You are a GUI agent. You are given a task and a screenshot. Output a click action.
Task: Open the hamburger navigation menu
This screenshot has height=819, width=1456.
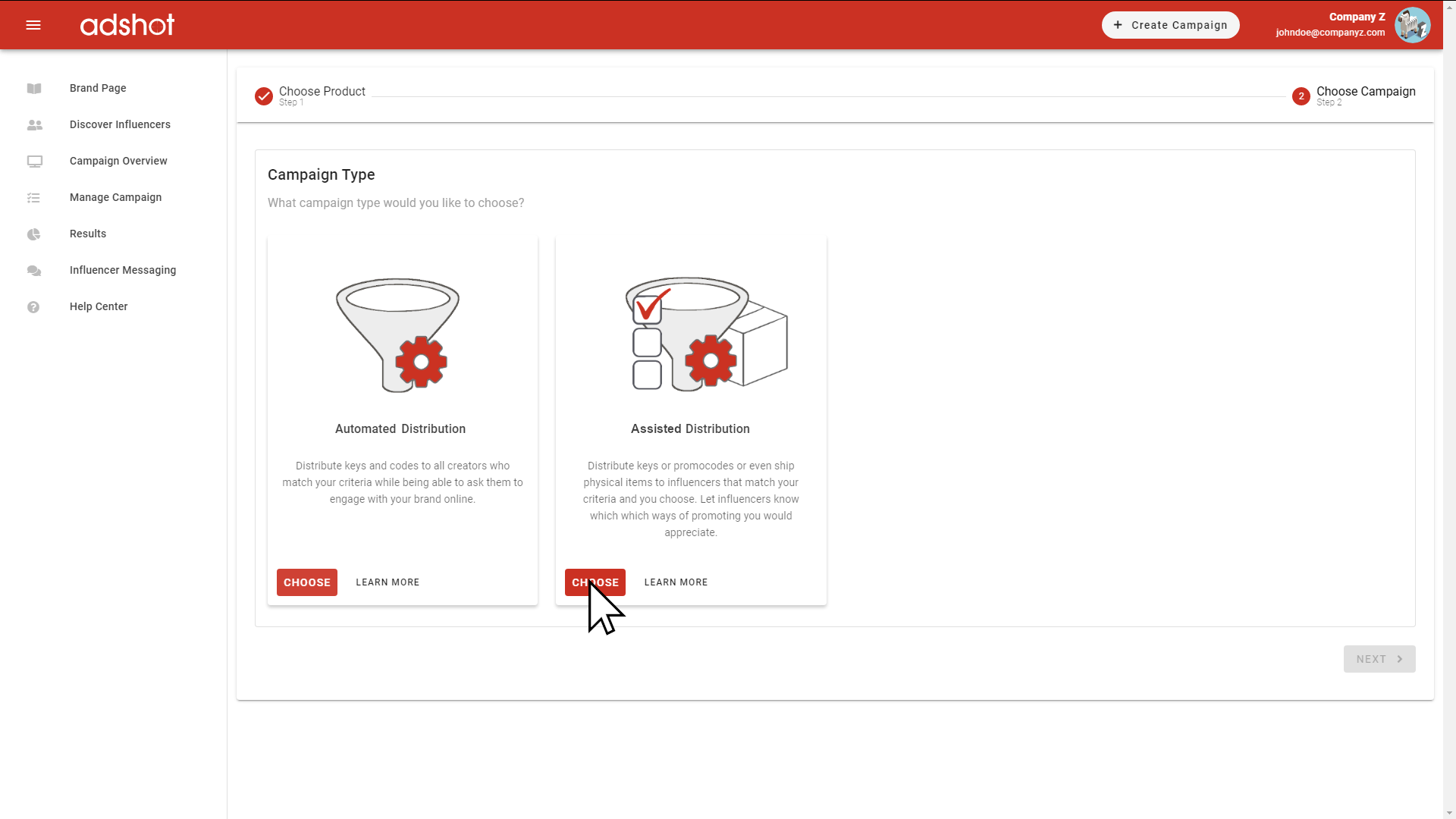point(33,25)
